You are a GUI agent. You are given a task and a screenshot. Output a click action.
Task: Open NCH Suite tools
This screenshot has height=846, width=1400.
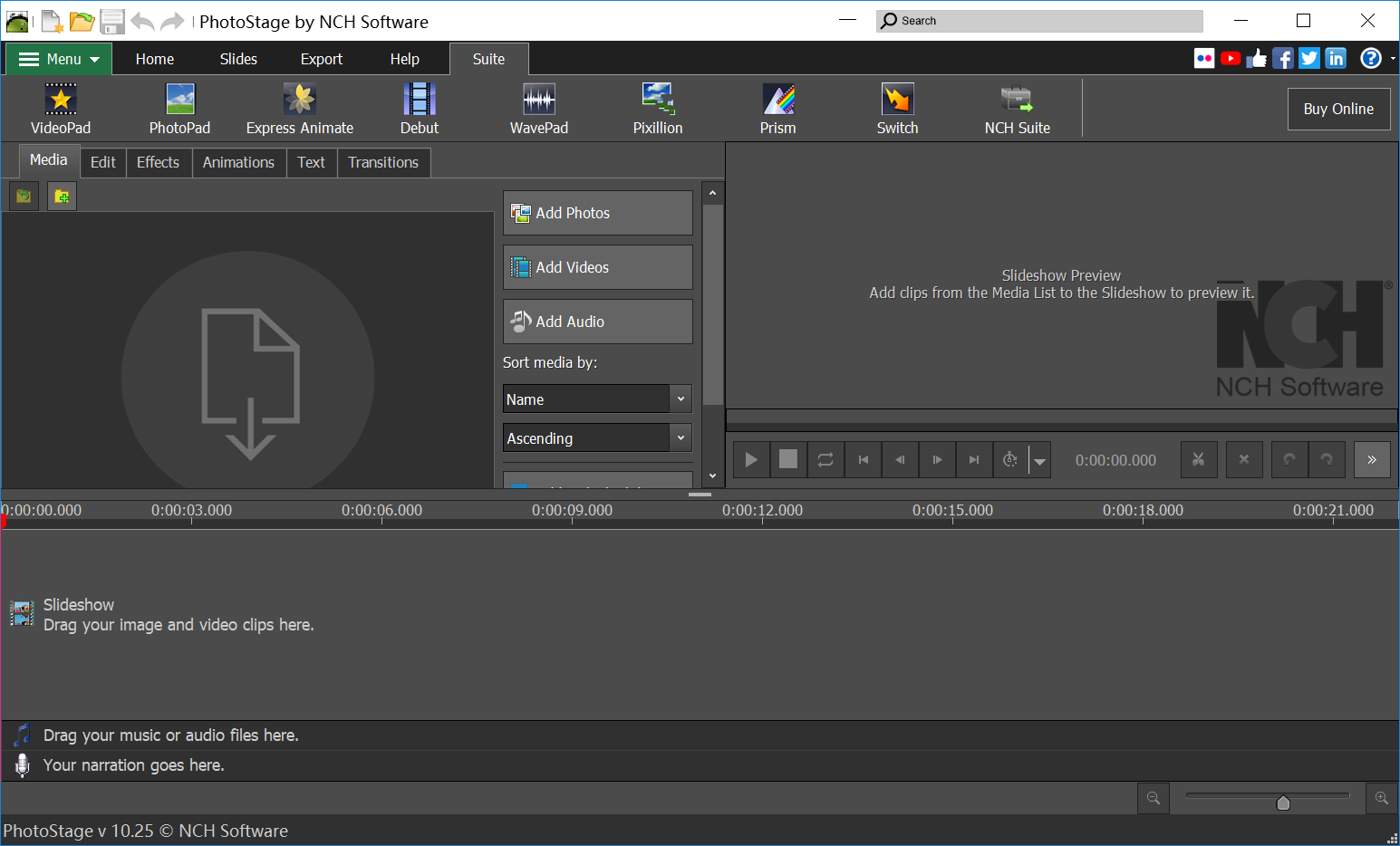[x=1018, y=109]
